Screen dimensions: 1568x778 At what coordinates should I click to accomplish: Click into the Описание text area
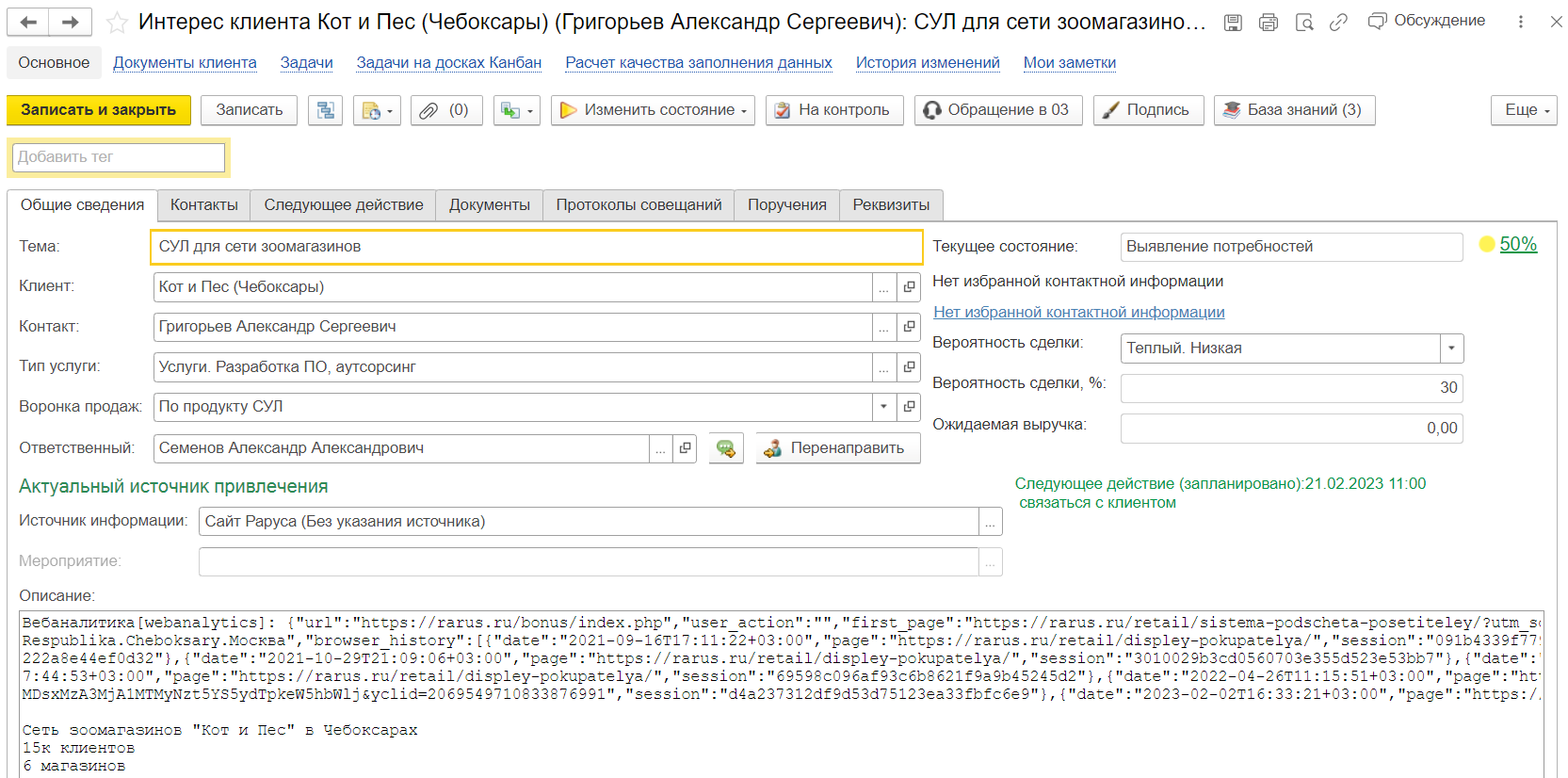[x=782, y=694]
